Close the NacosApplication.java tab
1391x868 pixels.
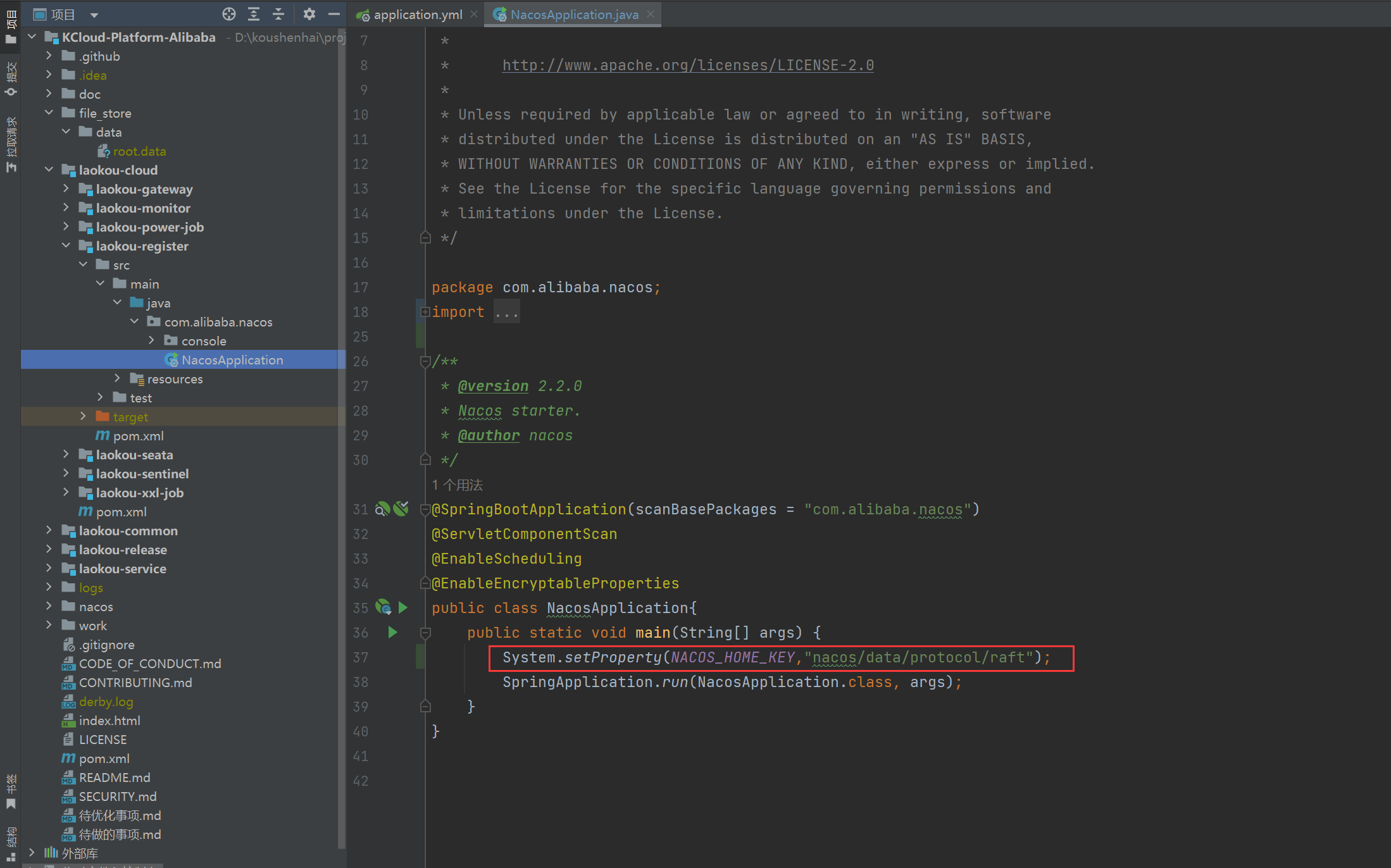click(651, 14)
